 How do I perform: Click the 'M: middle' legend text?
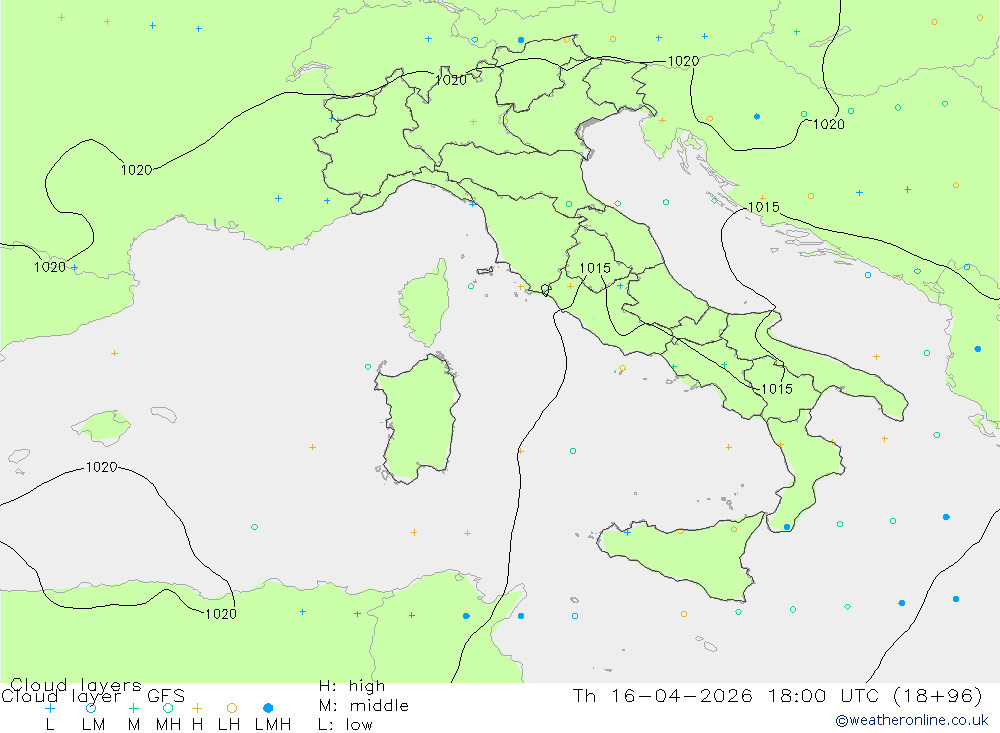coord(364,706)
